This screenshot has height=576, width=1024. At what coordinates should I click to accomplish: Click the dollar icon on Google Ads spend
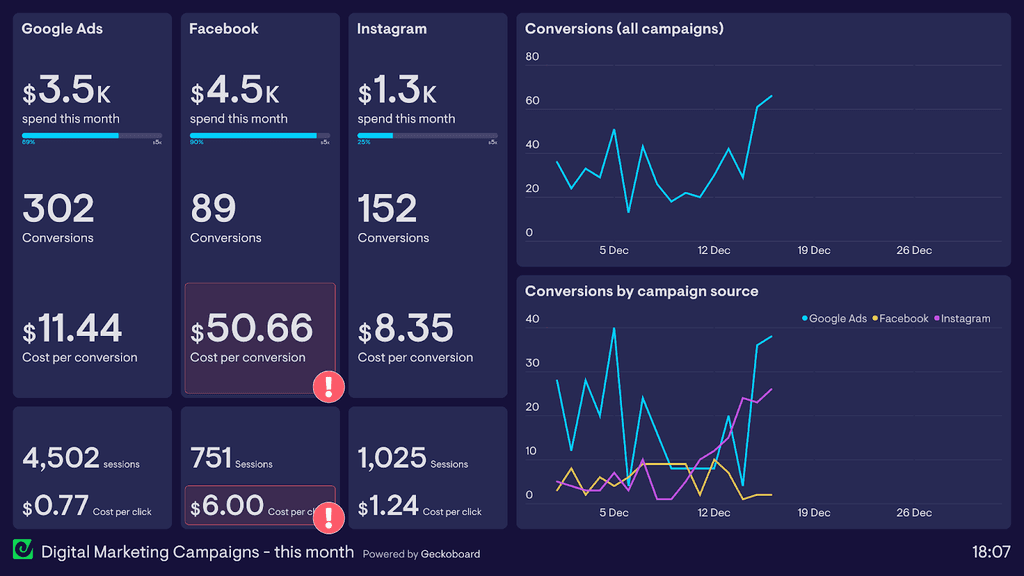(x=29, y=91)
